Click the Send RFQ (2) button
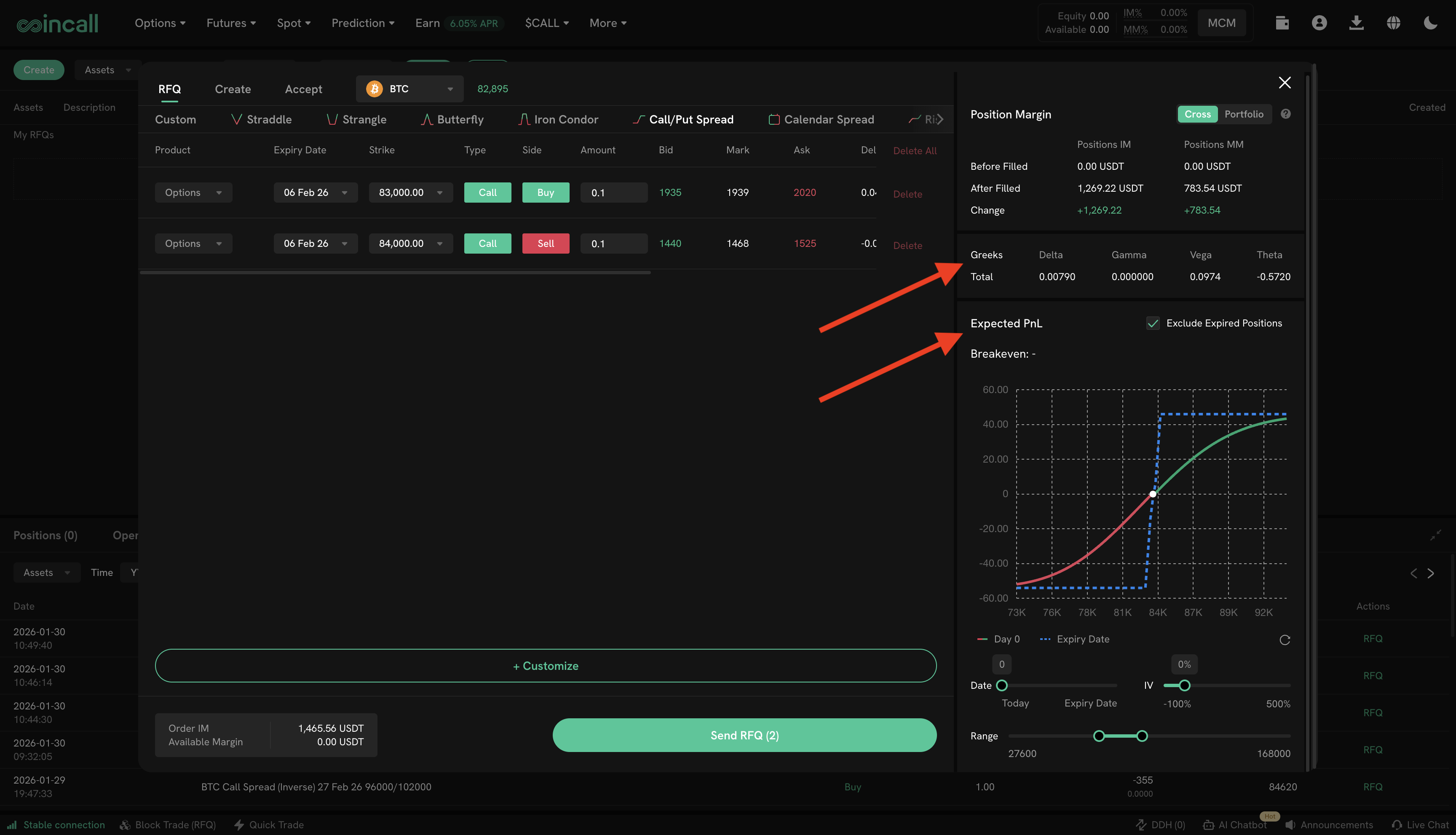1456x835 pixels. click(x=744, y=735)
